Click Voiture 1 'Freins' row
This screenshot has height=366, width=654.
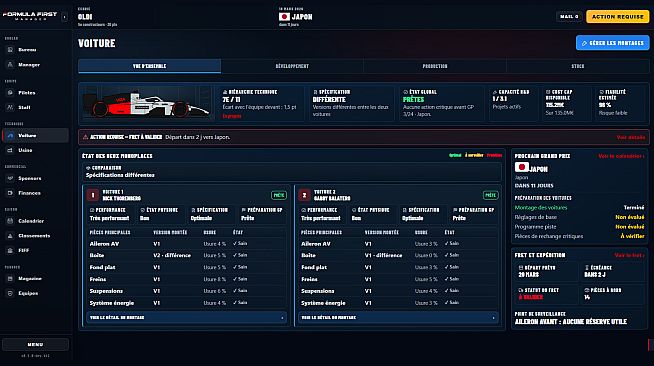coord(186,279)
